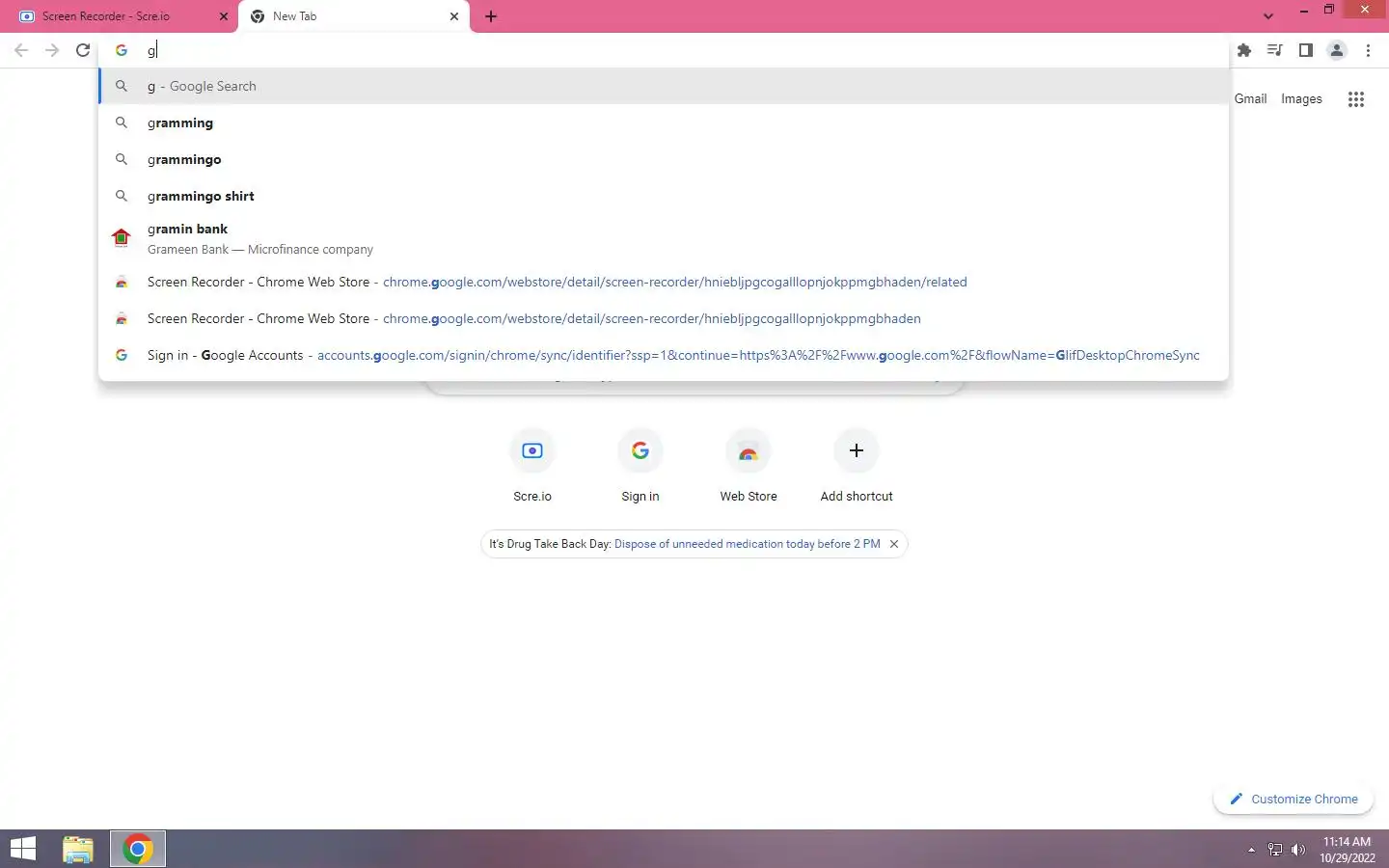This screenshot has width=1389, height=868.
Task: Click the Chrome taskbar icon
Action: 138,849
